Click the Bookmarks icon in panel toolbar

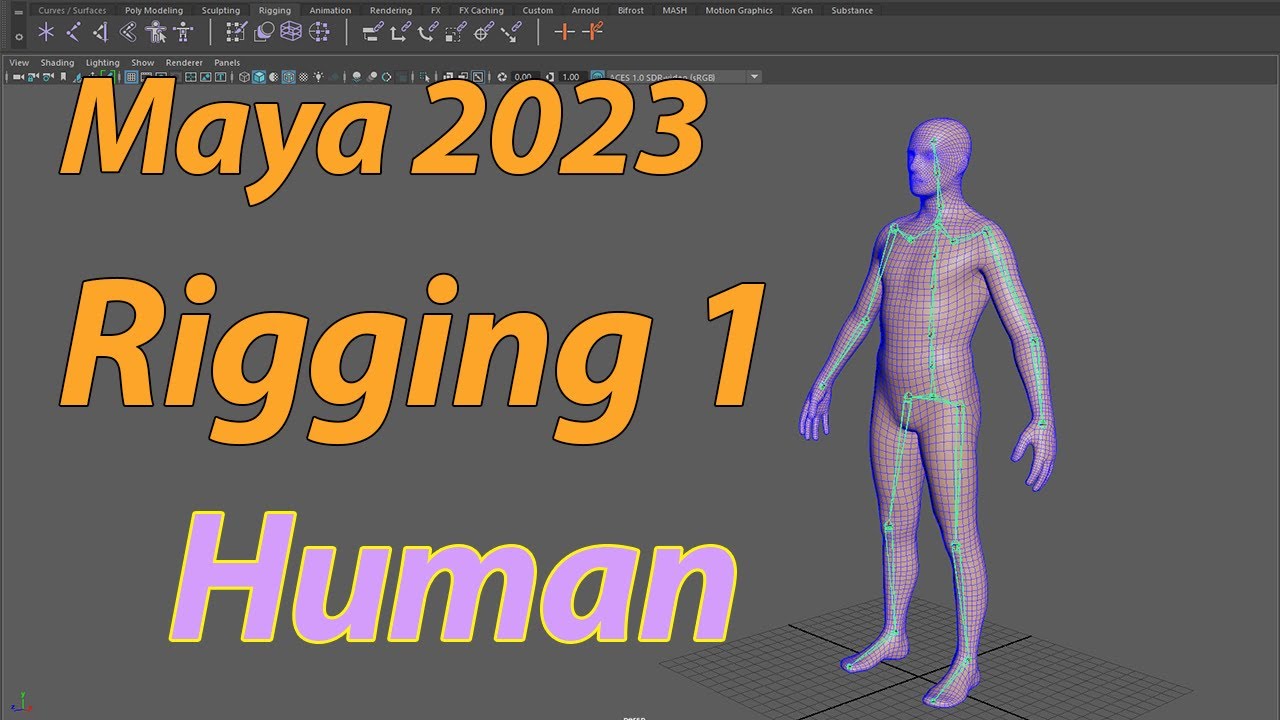tap(63, 76)
